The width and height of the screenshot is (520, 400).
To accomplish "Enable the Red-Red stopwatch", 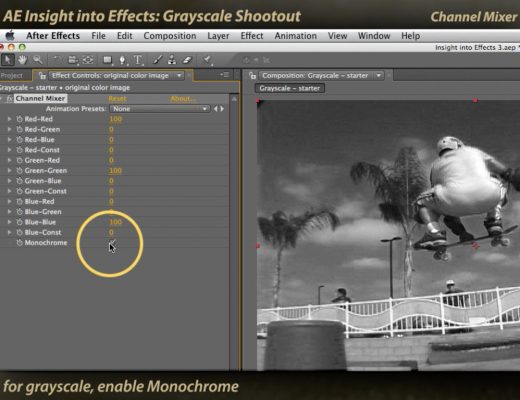I will [19, 119].
